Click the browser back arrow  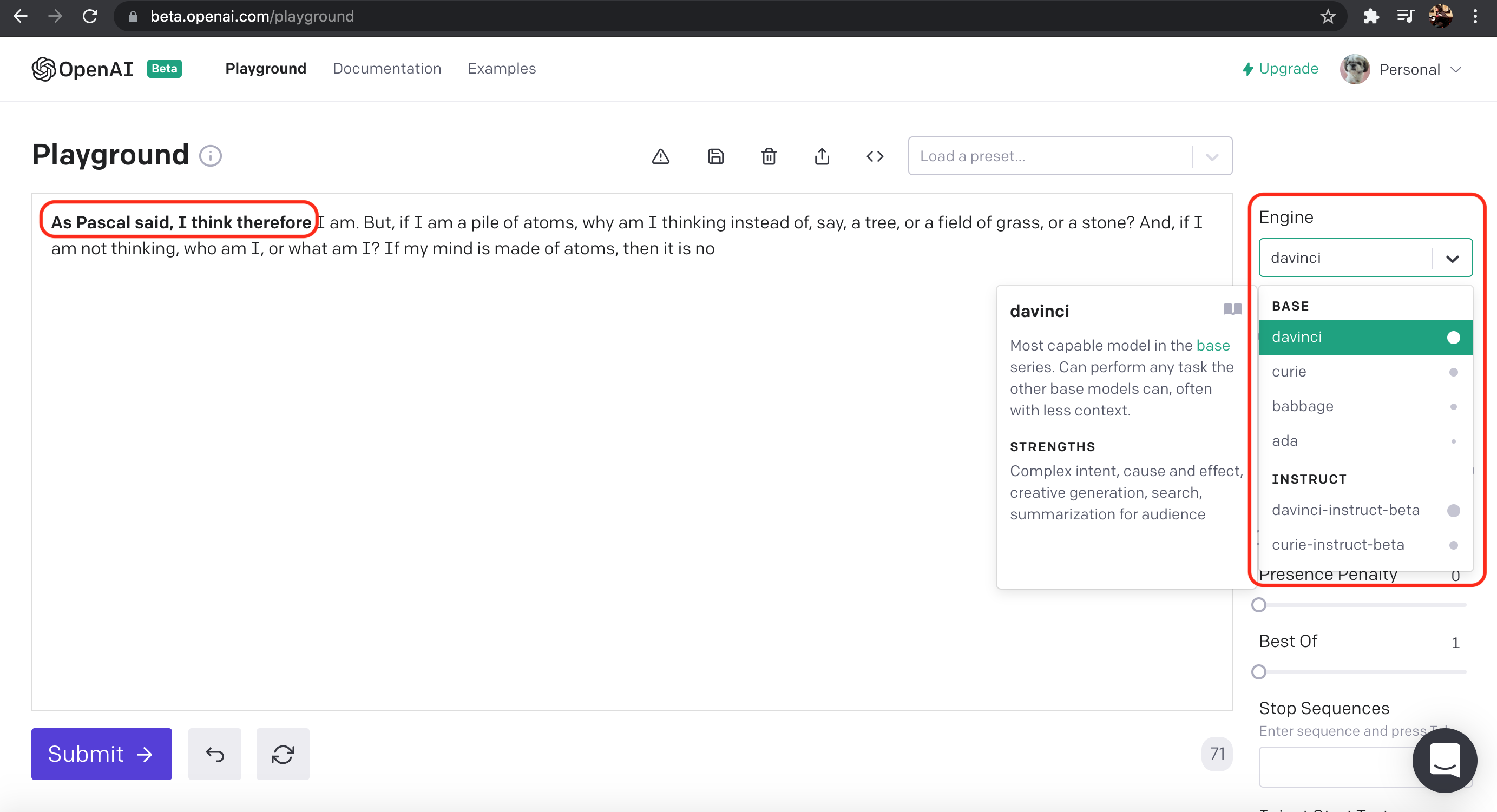pyautogui.click(x=21, y=16)
